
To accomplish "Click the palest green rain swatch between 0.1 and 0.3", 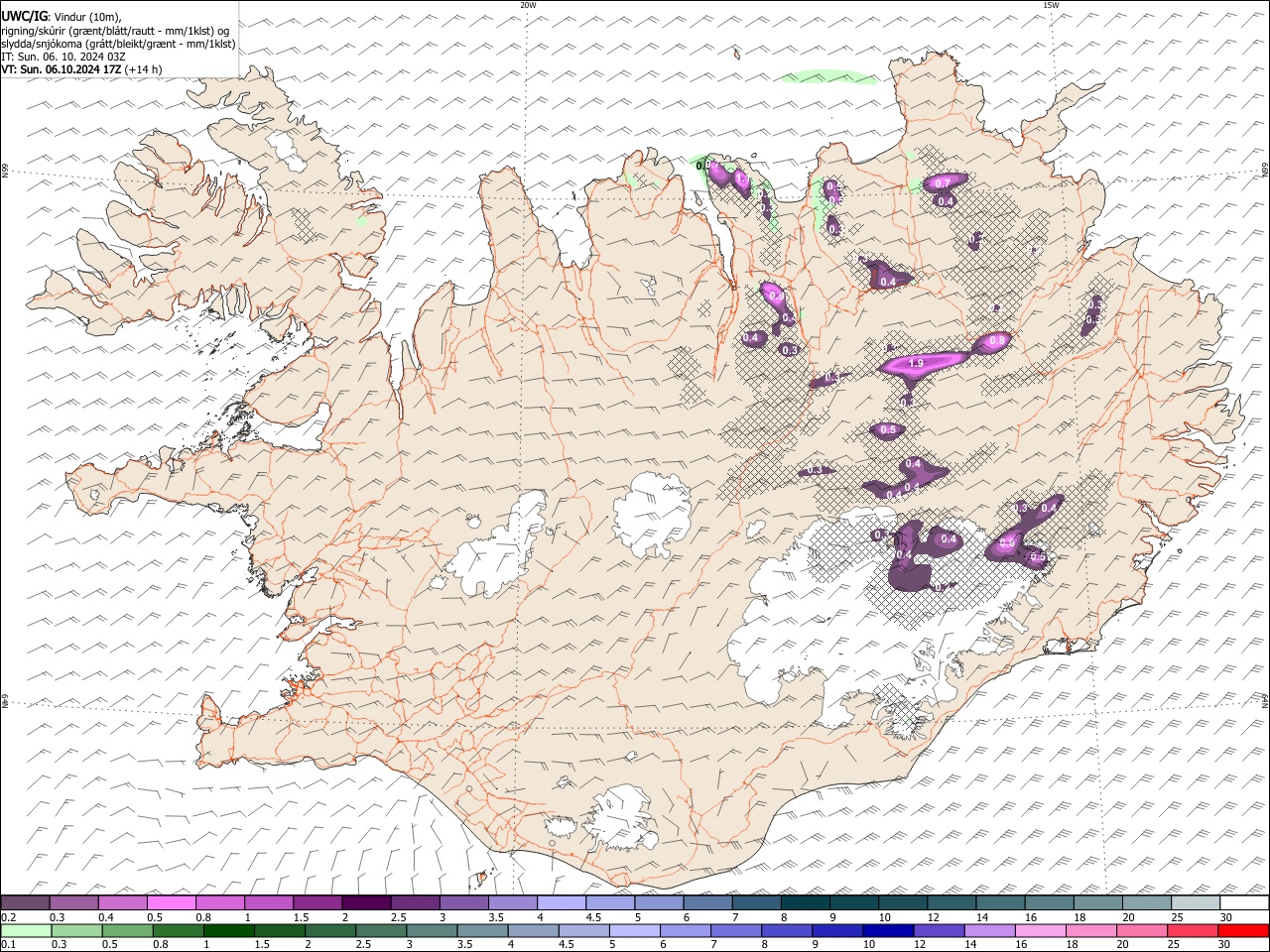I will click(x=26, y=930).
